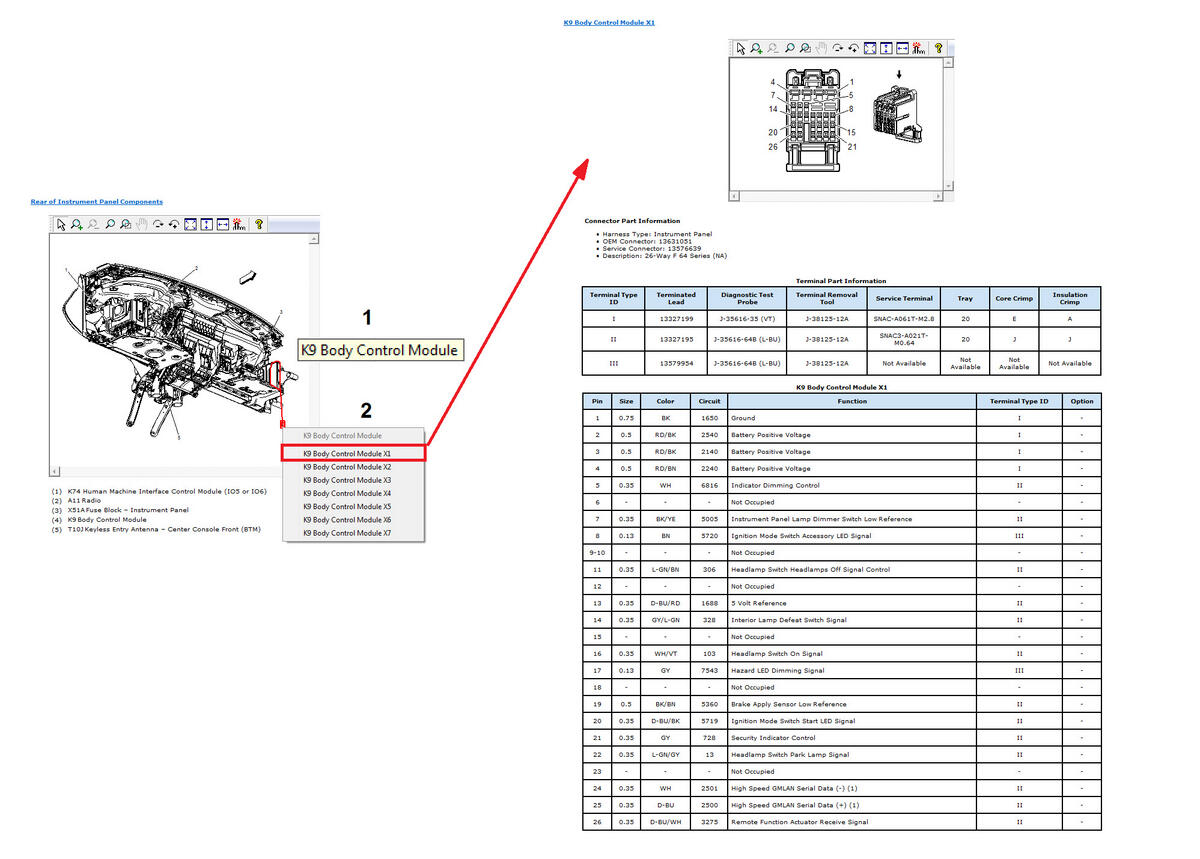Screen dimensions: 1200x859
Task: Click zoom-in magnifier in instrument panel viewer toolbar
Action: tap(77, 225)
